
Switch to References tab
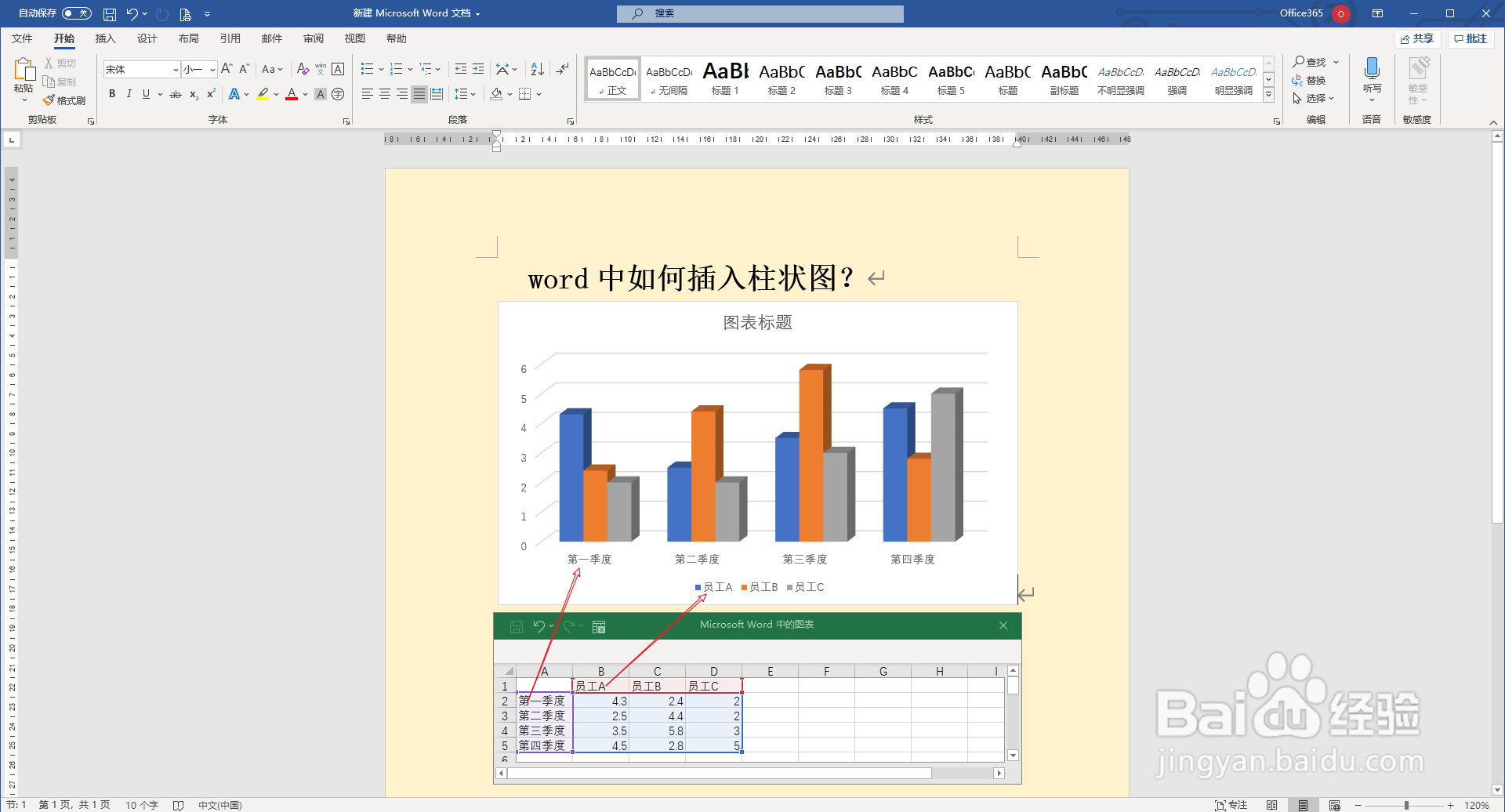[230, 38]
